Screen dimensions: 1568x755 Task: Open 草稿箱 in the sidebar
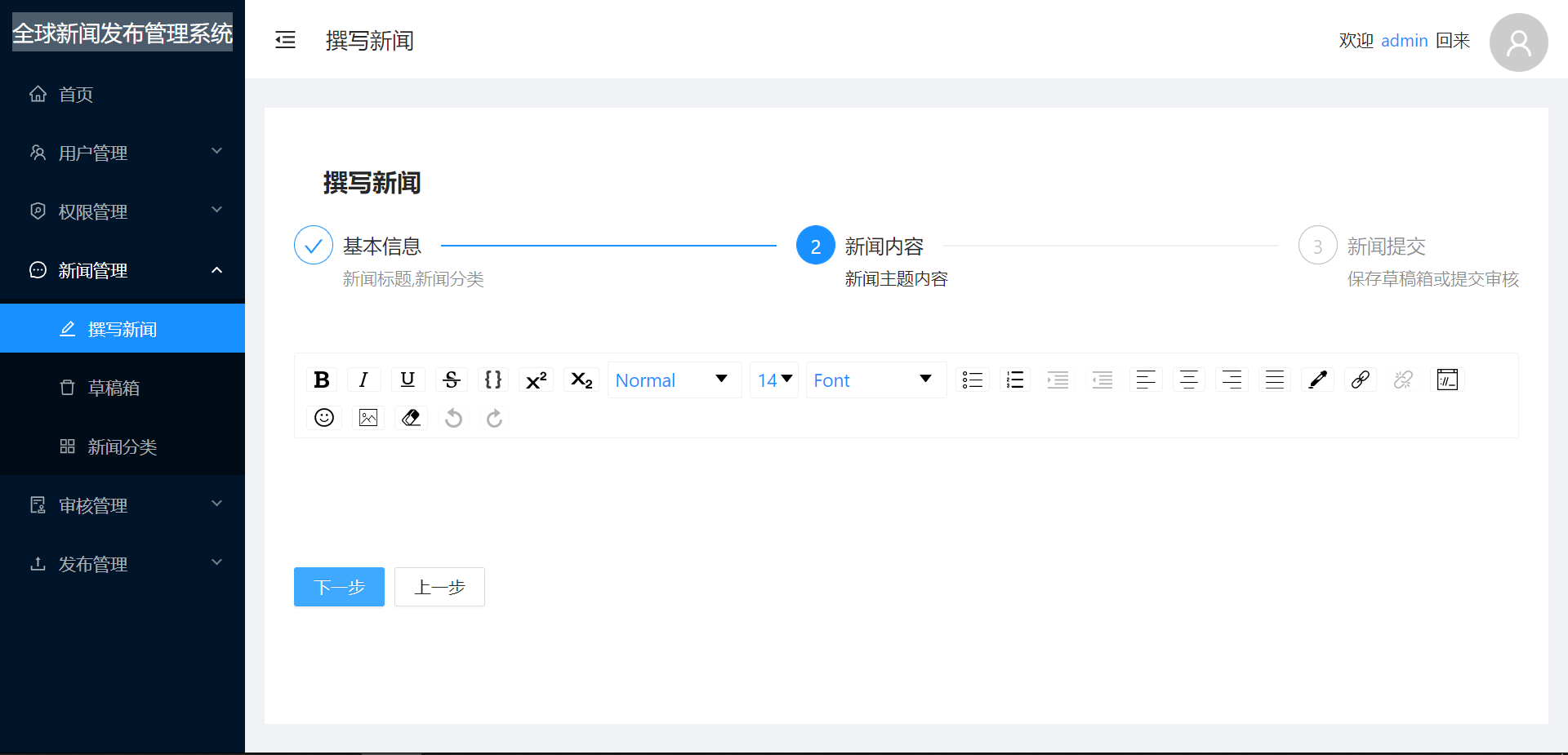tap(122, 388)
